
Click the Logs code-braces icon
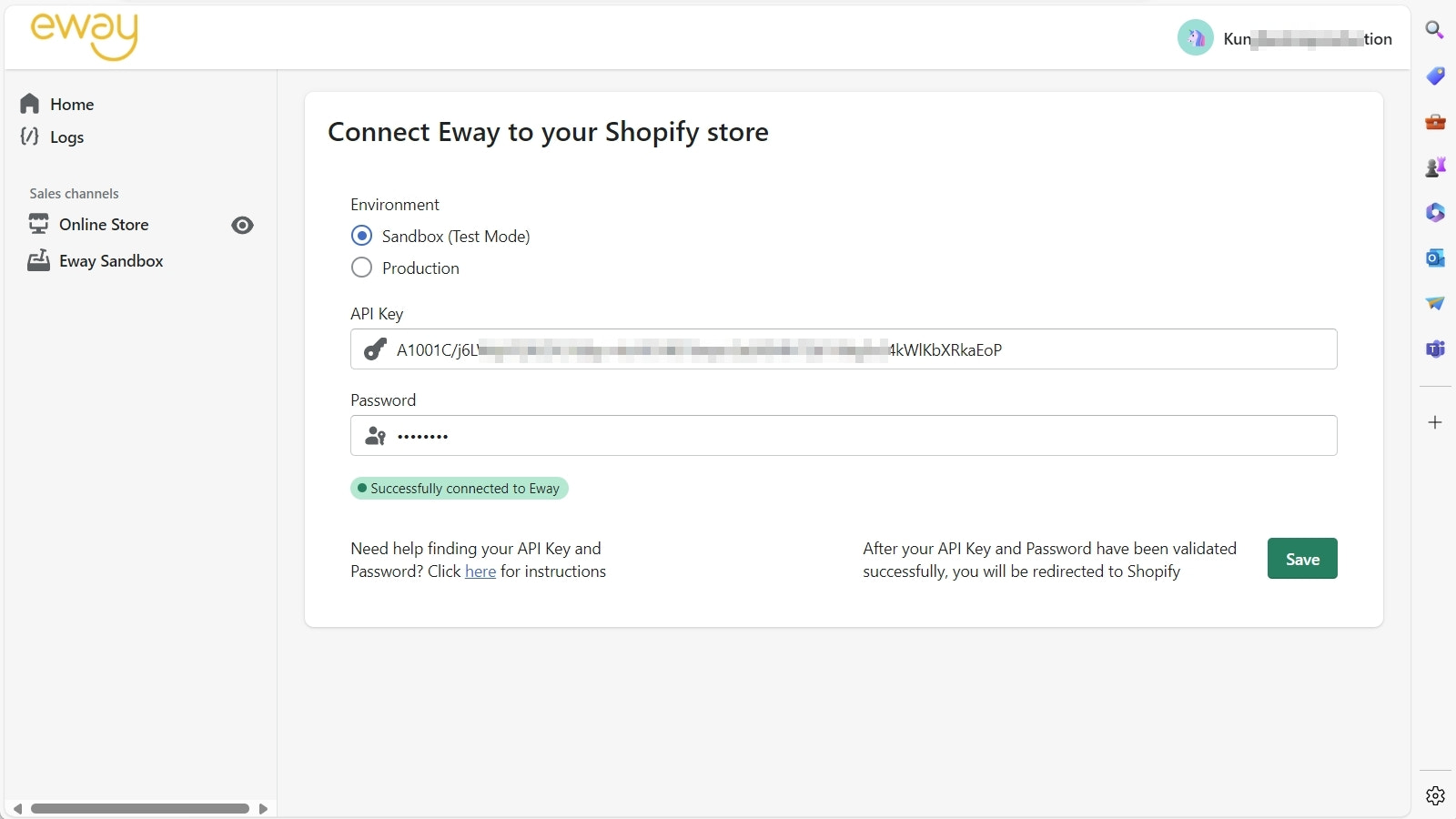click(29, 136)
